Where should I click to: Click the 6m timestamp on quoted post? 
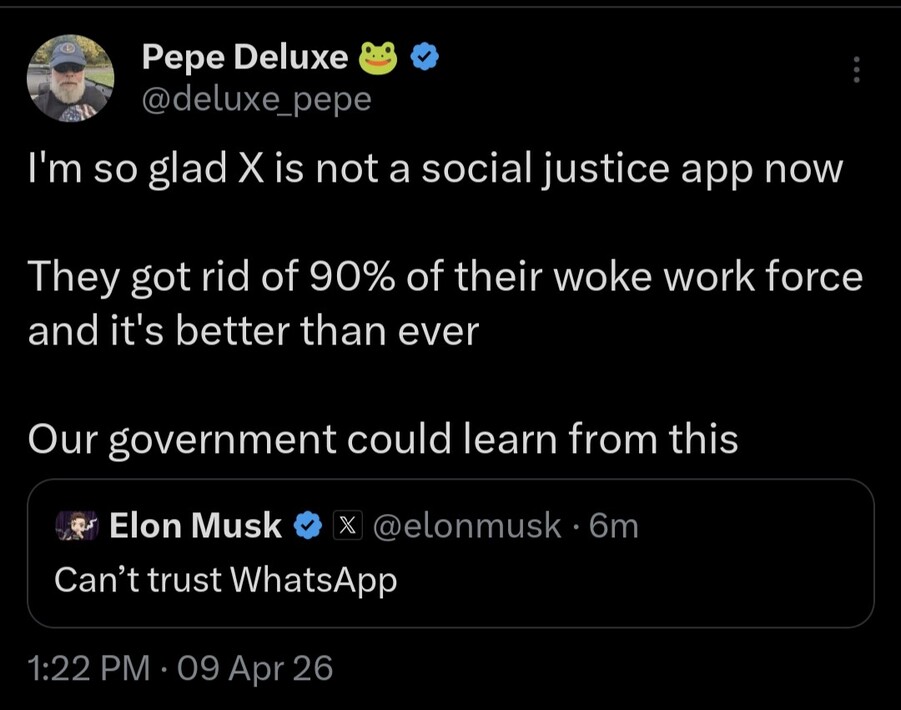(x=614, y=525)
